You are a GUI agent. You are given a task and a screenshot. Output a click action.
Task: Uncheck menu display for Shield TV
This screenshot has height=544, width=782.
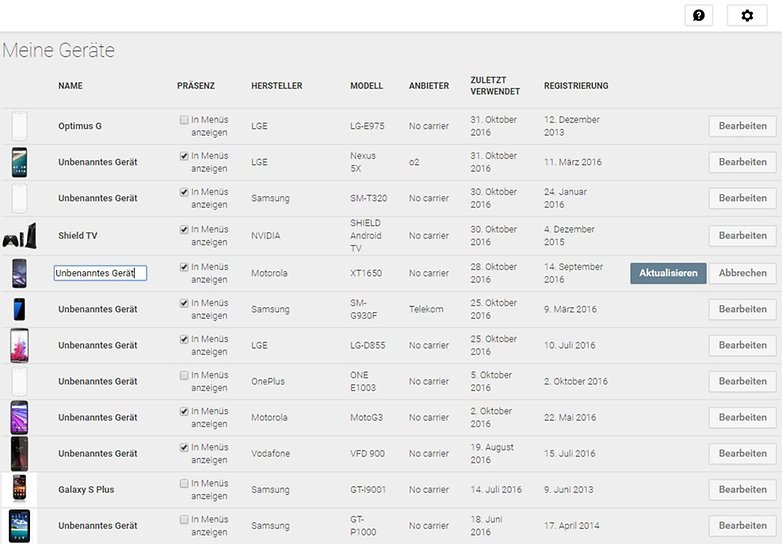(x=184, y=229)
